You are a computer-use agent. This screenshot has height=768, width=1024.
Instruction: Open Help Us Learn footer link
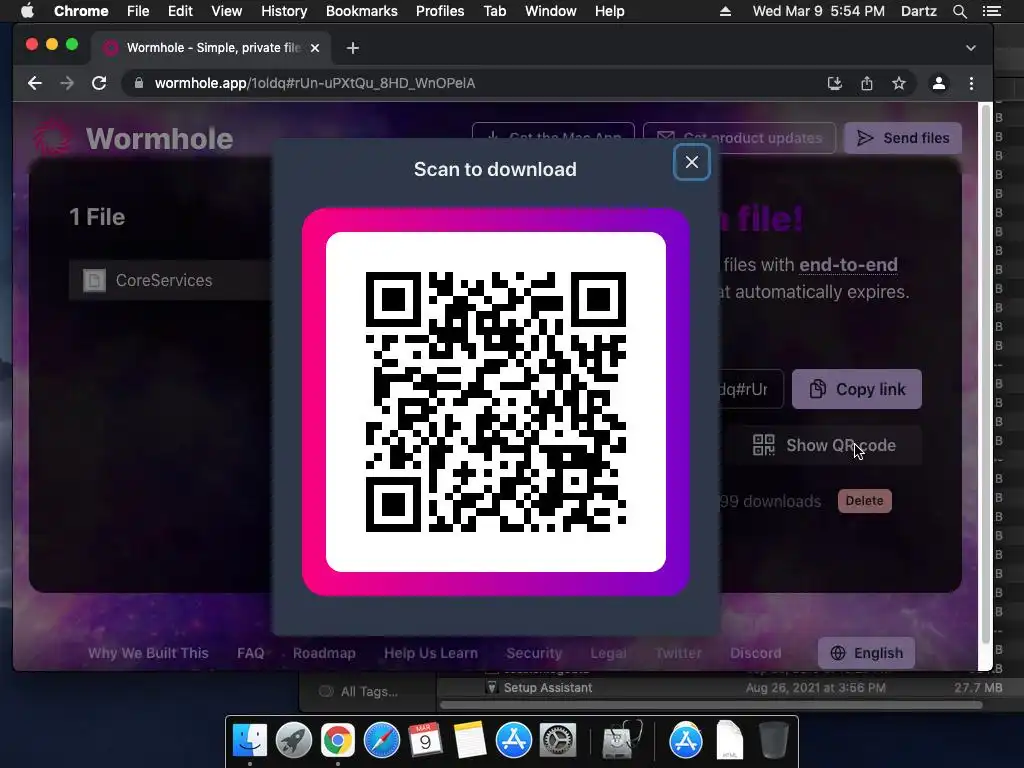(430, 653)
